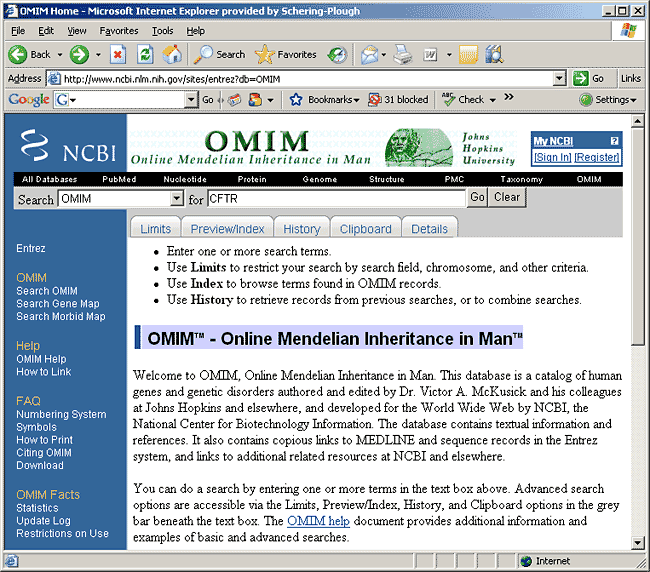
Task: Click the yellow notepad toolbar icon
Action: [468, 54]
